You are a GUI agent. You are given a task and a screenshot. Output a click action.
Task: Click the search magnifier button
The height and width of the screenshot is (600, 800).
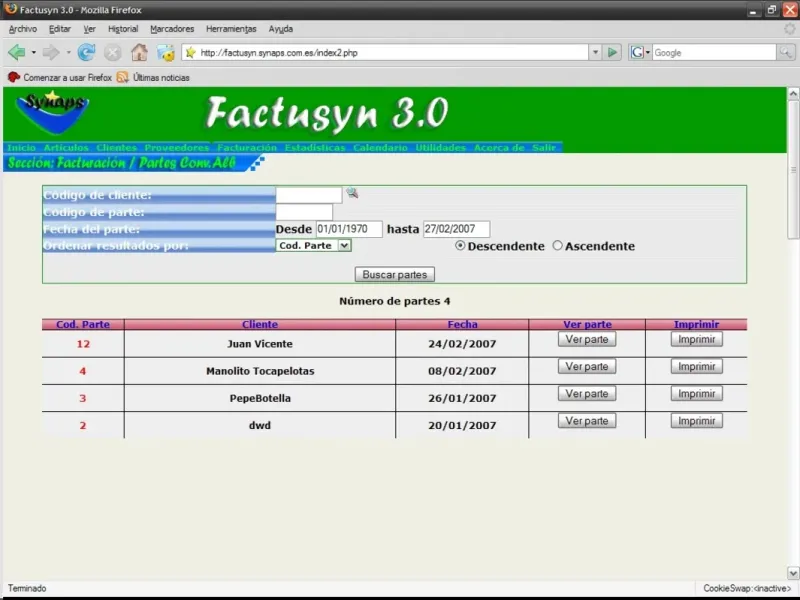pyautogui.click(x=786, y=52)
